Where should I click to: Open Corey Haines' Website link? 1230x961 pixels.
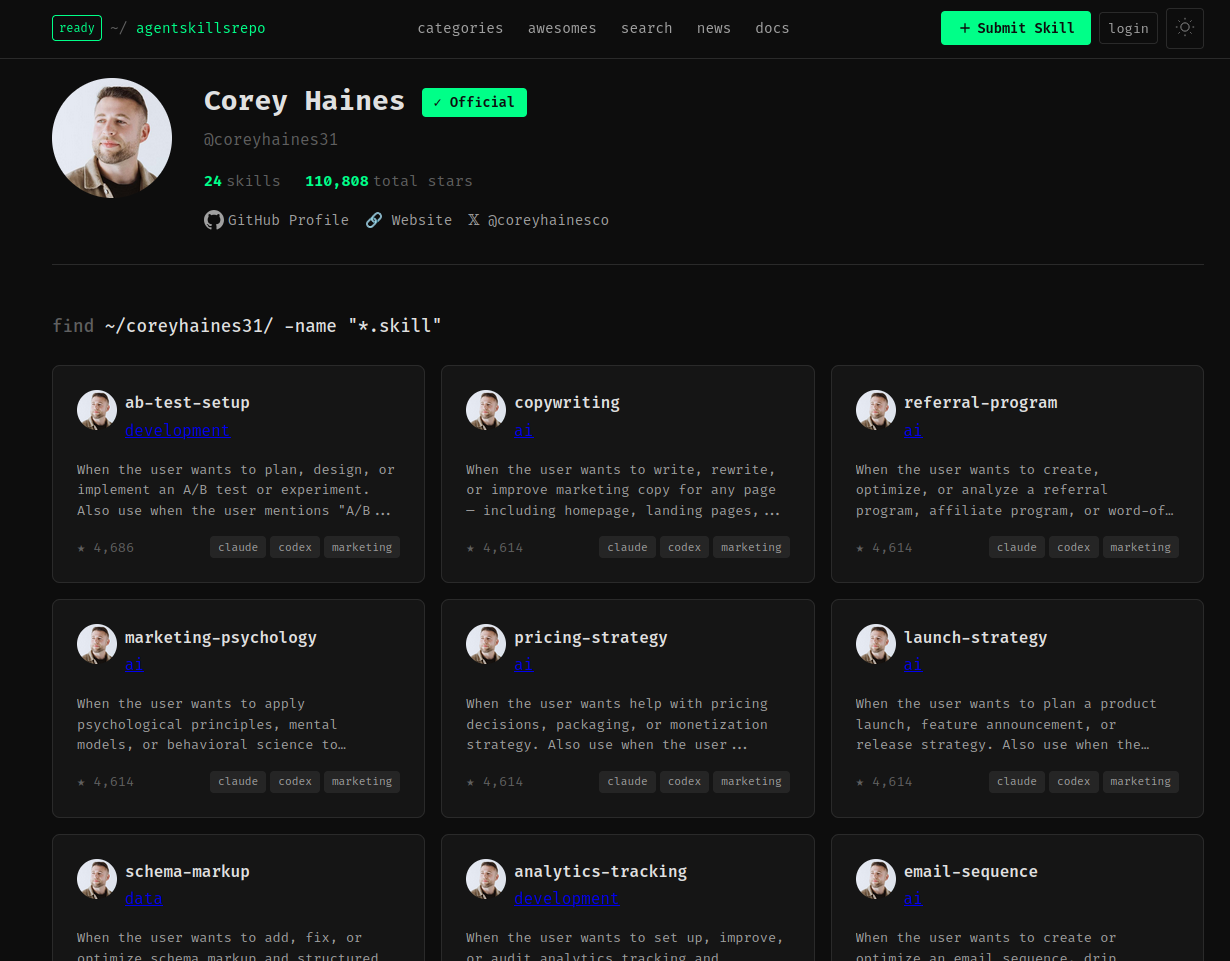(x=409, y=220)
